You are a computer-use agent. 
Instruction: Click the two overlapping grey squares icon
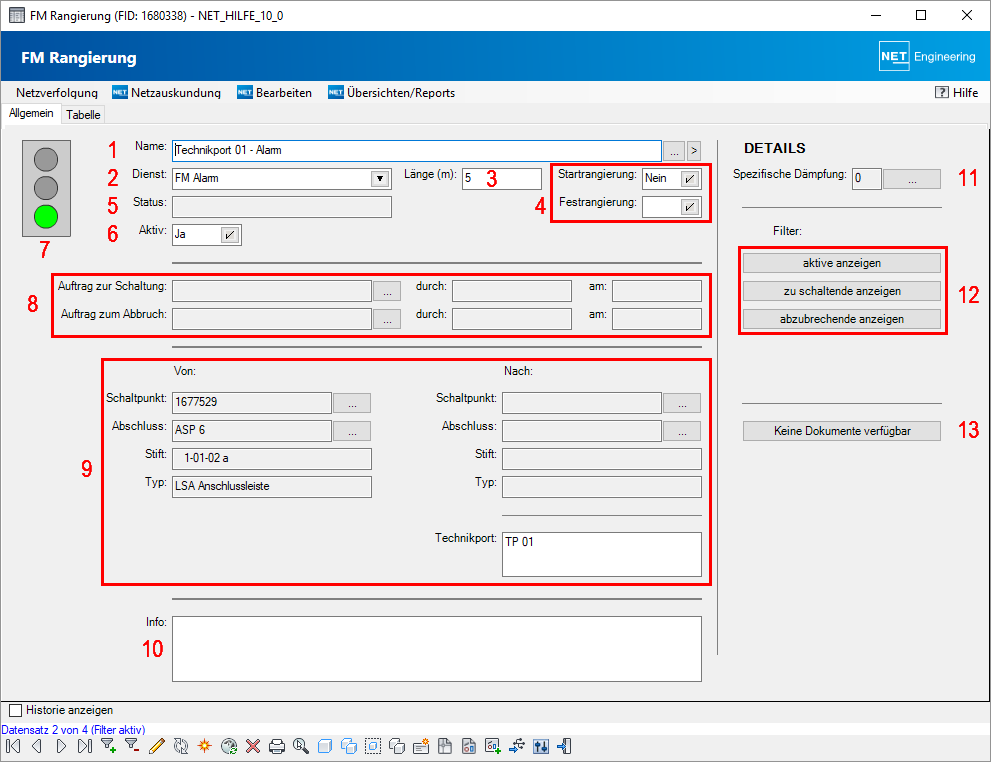[397, 746]
